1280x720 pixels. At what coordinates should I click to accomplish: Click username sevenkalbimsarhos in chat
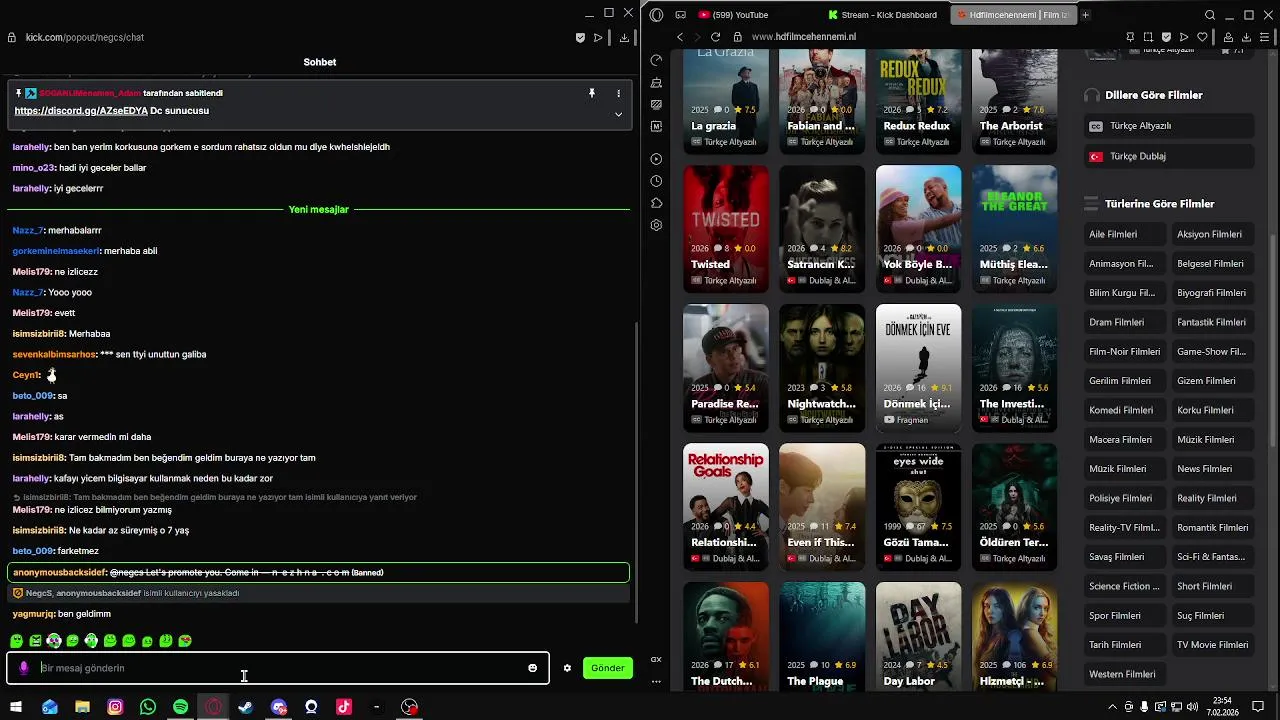54,355
